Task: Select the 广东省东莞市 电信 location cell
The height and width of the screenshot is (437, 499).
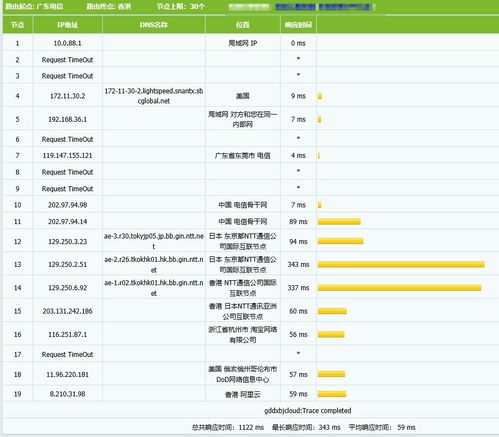Action: pos(243,156)
